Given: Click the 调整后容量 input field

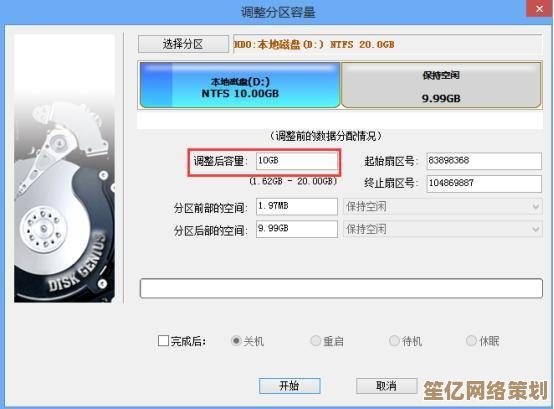Looking at the screenshot, I should (297, 161).
